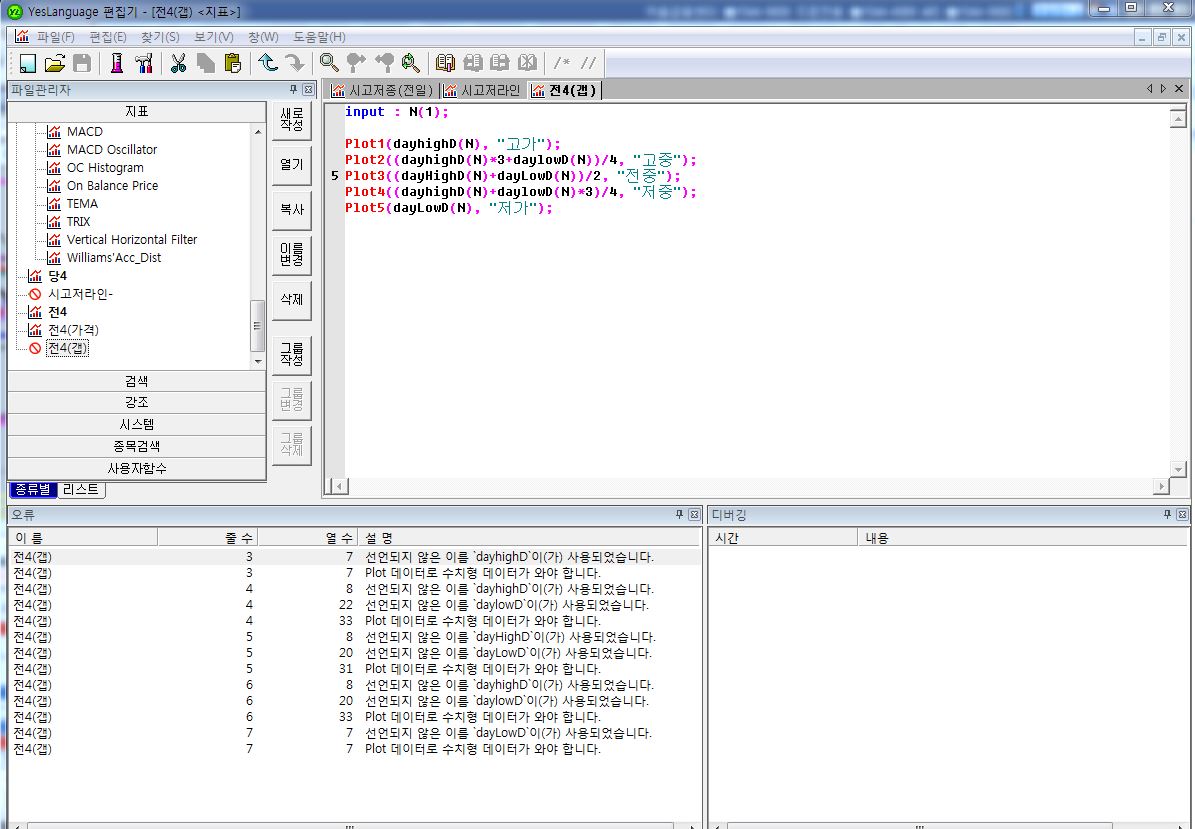Image resolution: width=1195 pixels, height=829 pixels.
Task: Toggle pin on the 디버깅 panel
Action: 1167,514
